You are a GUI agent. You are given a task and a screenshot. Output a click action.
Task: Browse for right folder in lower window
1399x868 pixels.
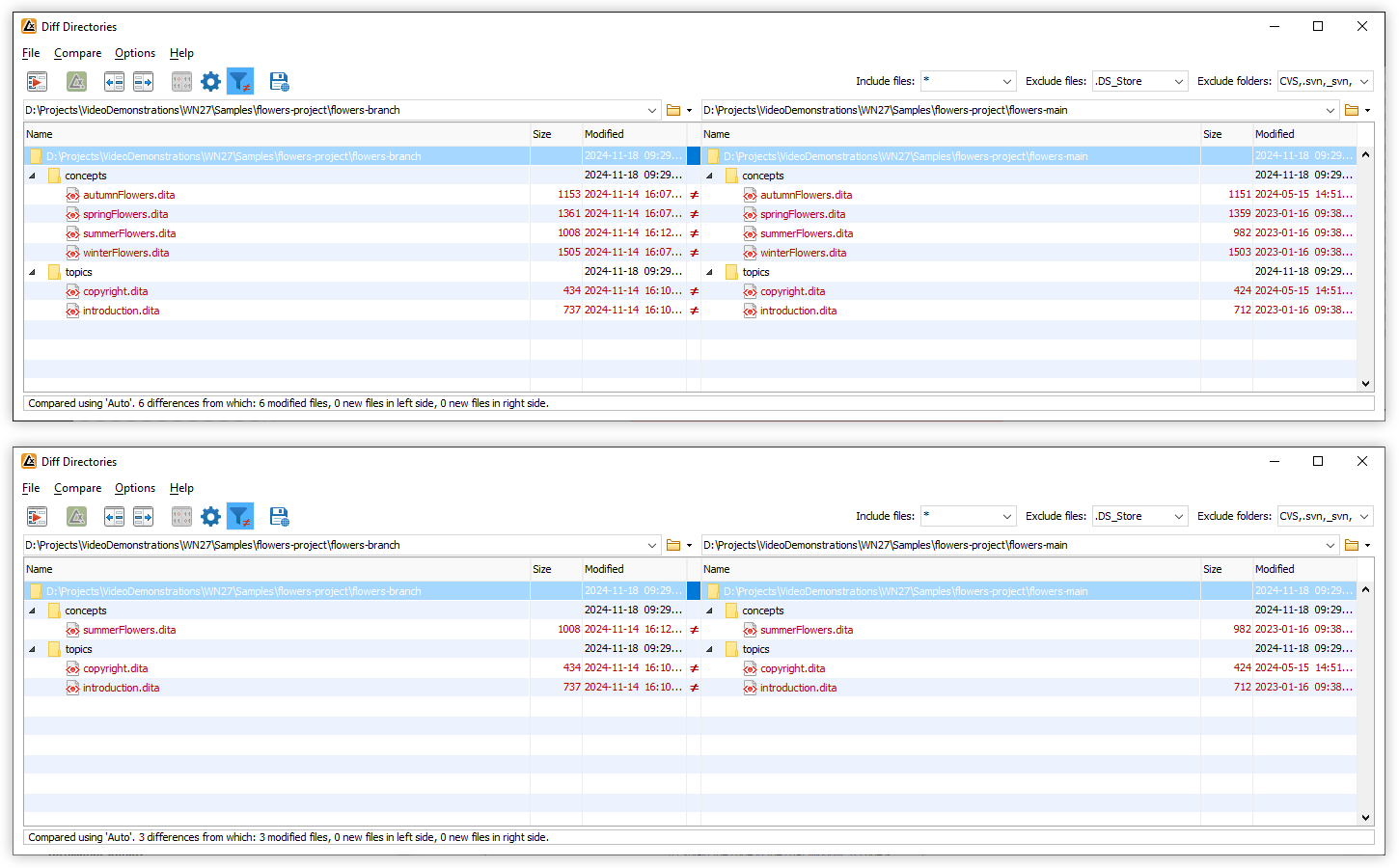1352,545
